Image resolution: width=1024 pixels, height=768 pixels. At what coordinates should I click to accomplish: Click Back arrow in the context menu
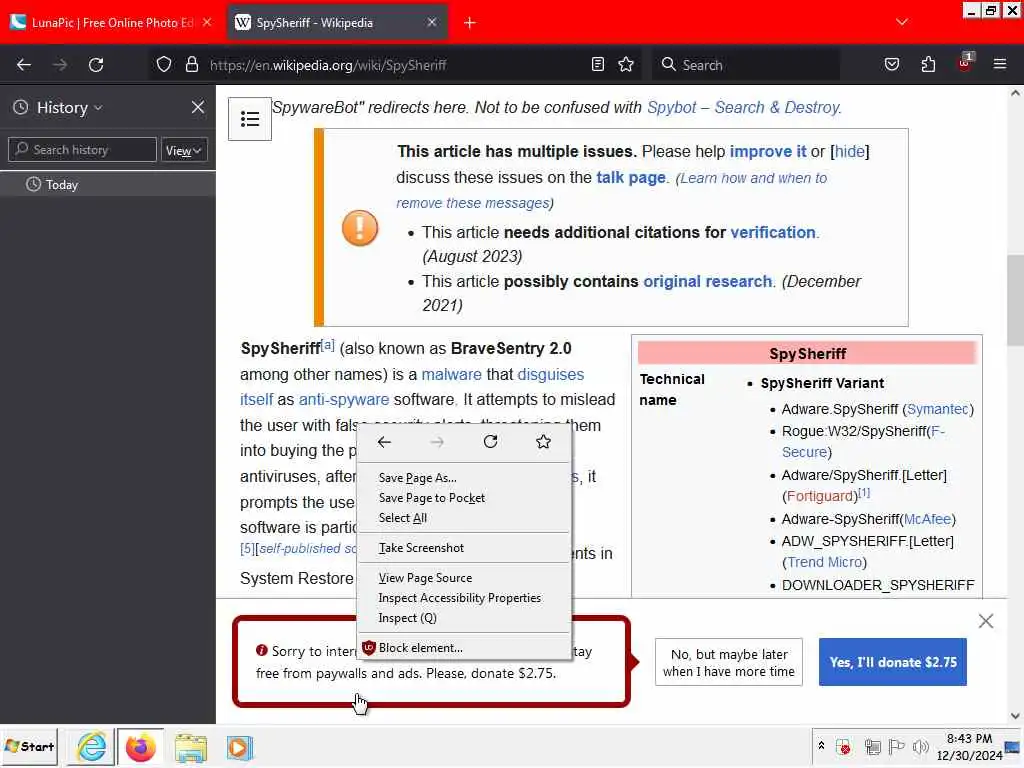pos(384,442)
